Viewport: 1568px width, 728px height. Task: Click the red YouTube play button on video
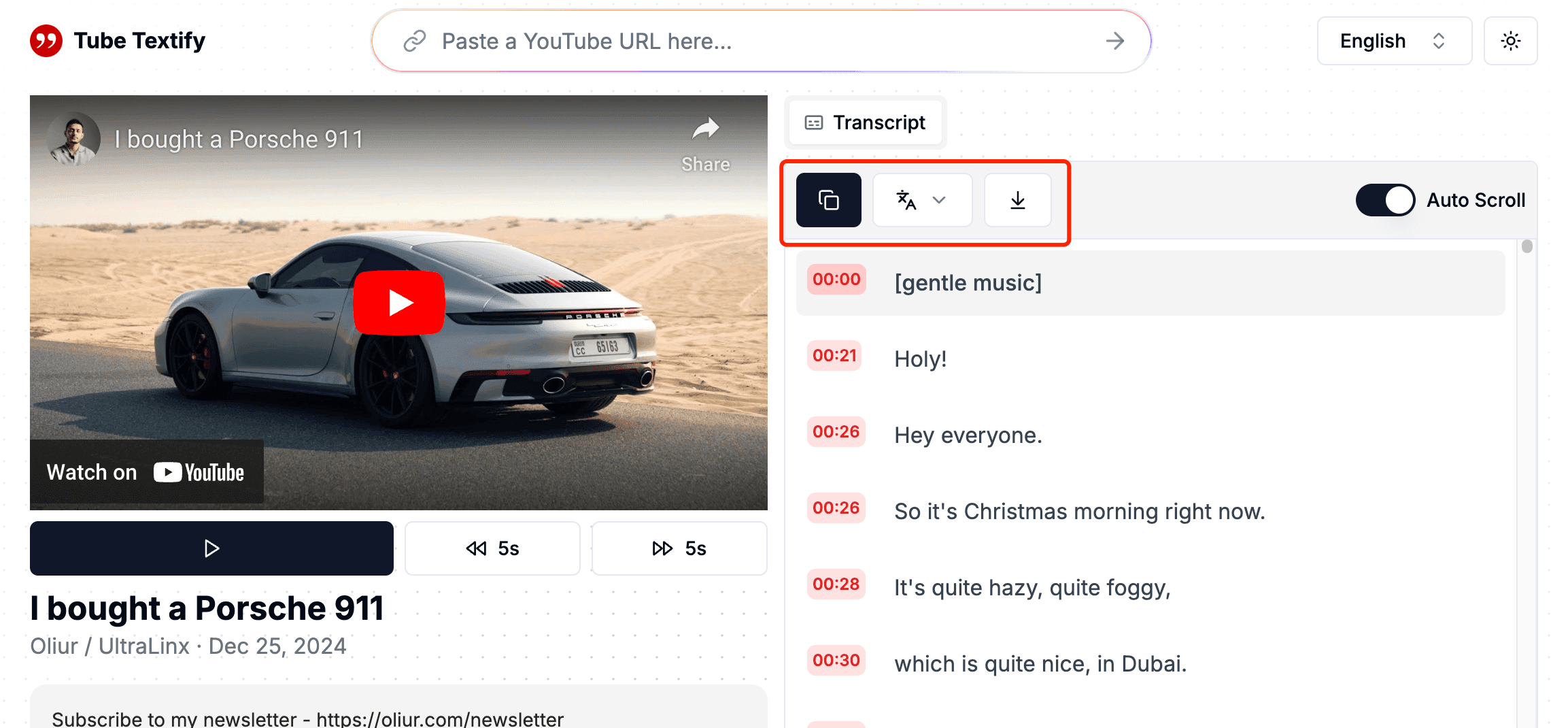click(399, 303)
